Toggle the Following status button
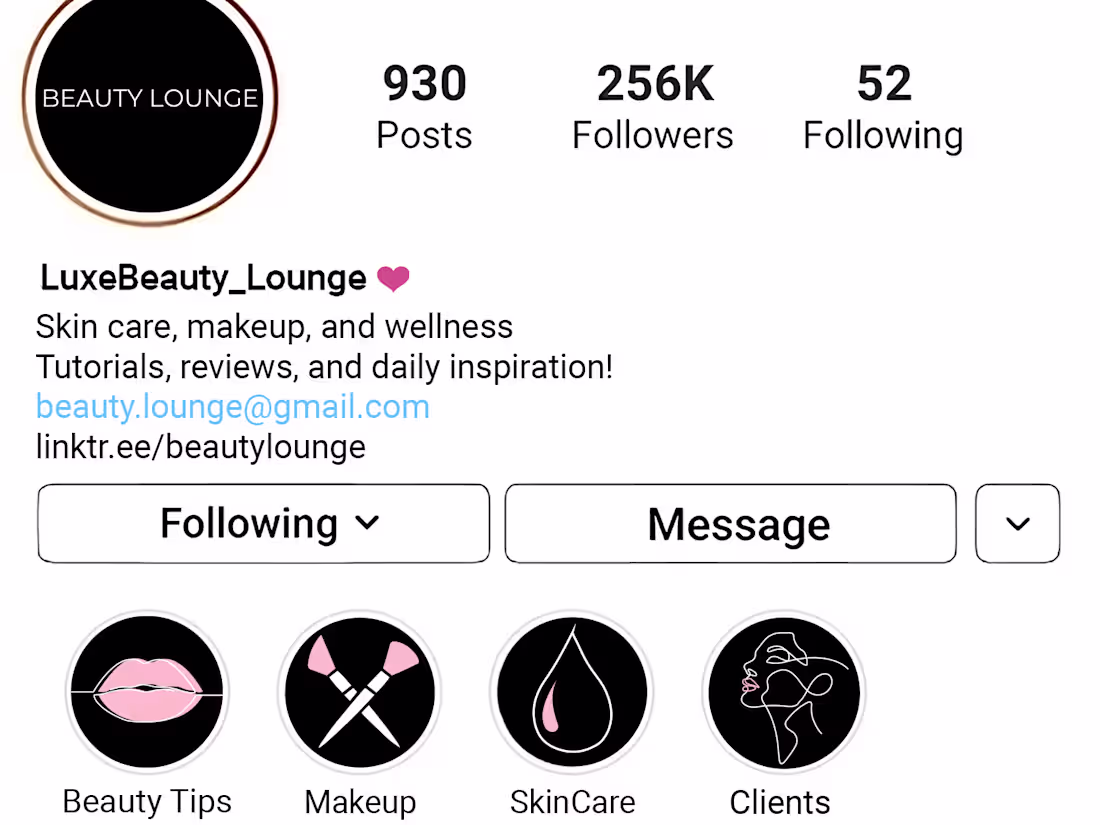This screenshot has height=825, width=1100. click(264, 523)
